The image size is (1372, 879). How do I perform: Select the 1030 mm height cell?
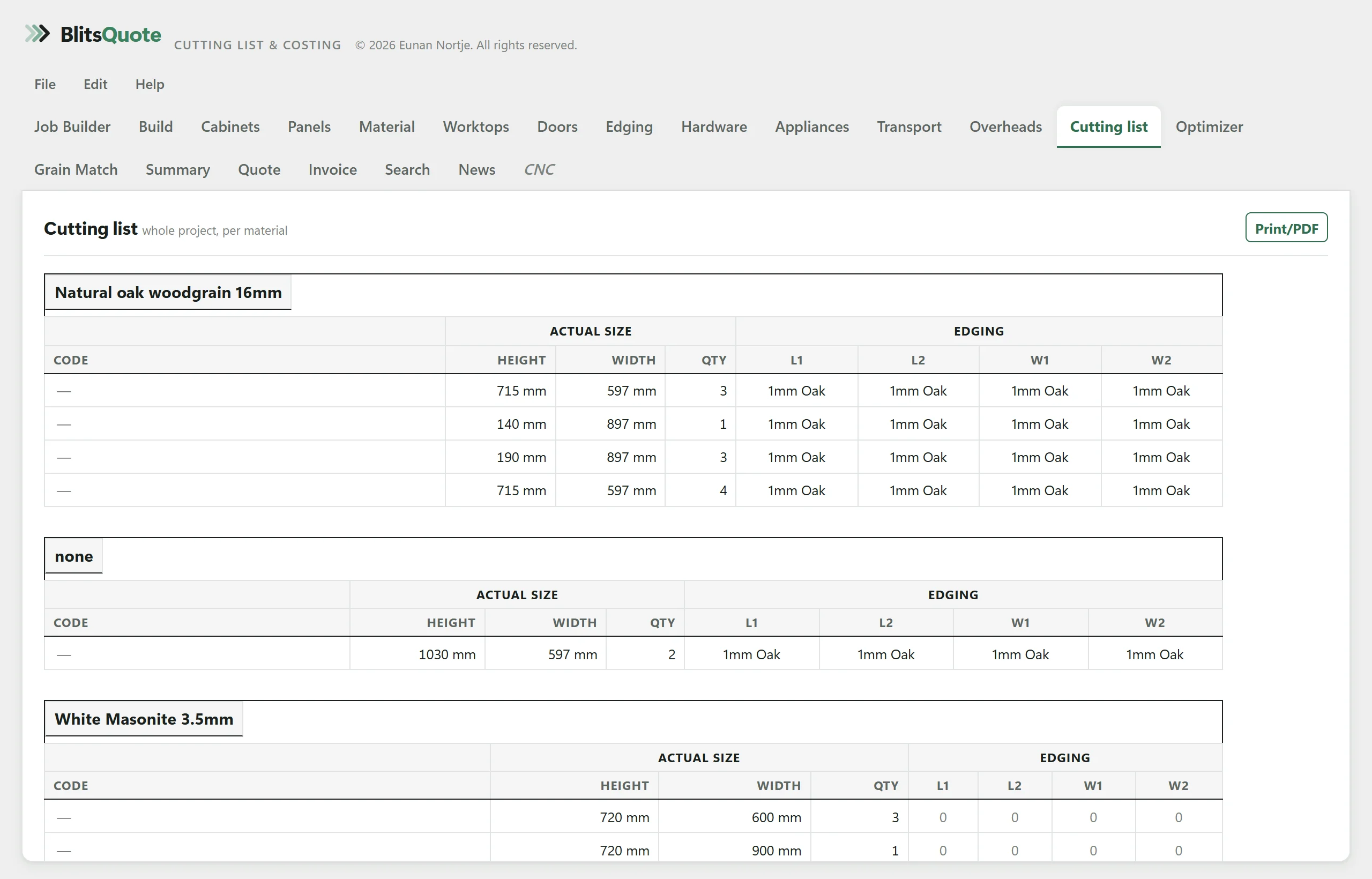[417, 654]
